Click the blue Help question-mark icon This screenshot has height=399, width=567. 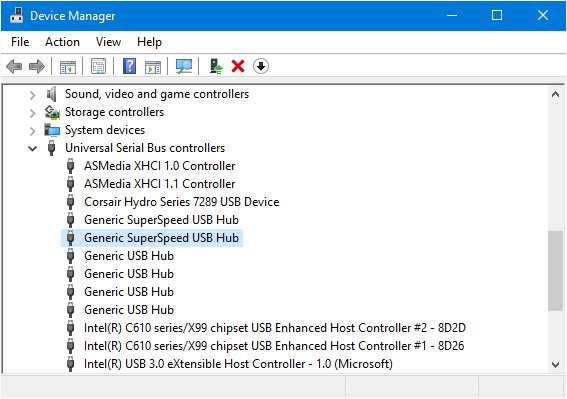pos(129,67)
